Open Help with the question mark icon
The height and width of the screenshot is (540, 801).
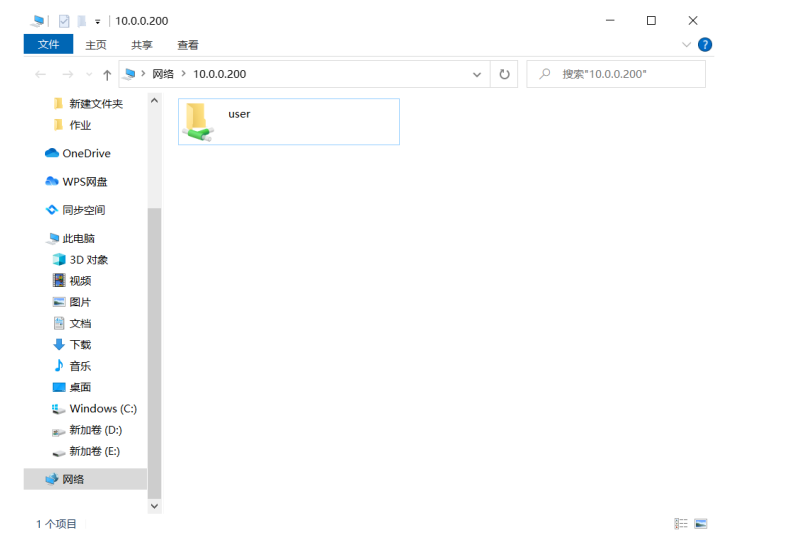pos(705,45)
